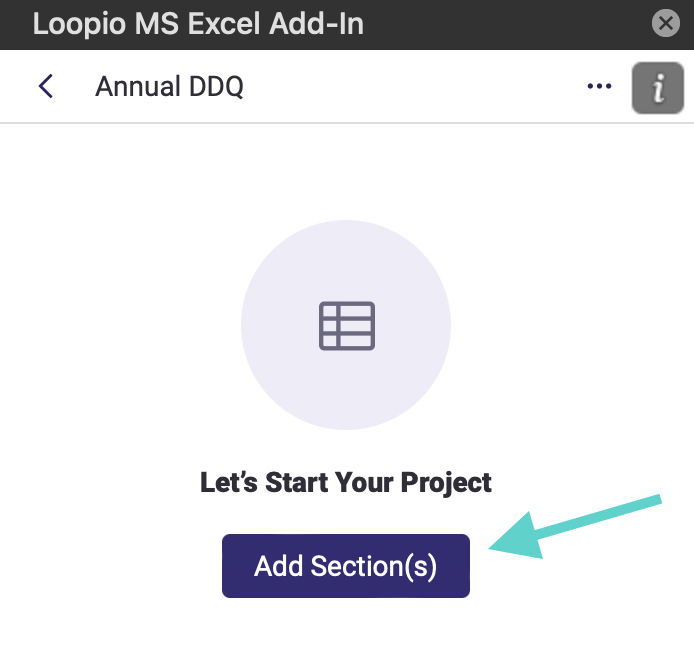Click the Let's Start Your Project heading
The image size is (694, 648).
pyautogui.click(x=346, y=482)
